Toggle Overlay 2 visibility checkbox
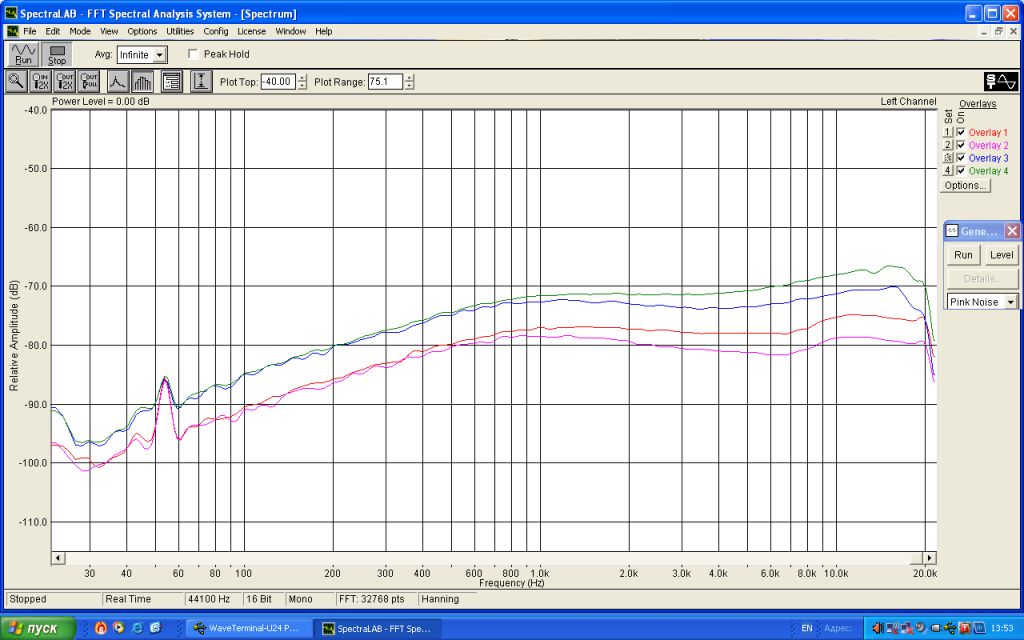Screen dimensions: 1024x640 961,145
